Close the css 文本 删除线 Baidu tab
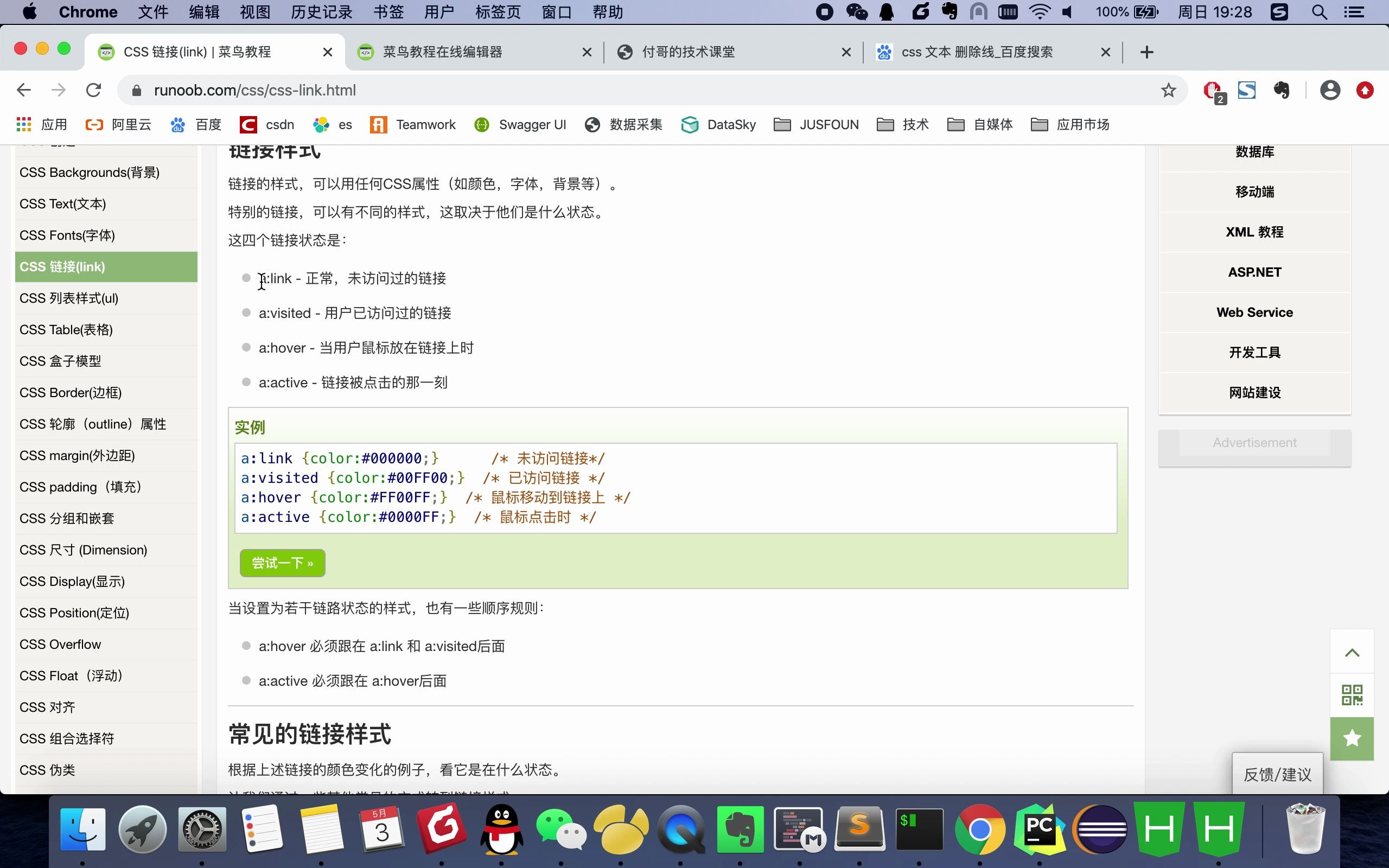1389x868 pixels. pos(1105,52)
